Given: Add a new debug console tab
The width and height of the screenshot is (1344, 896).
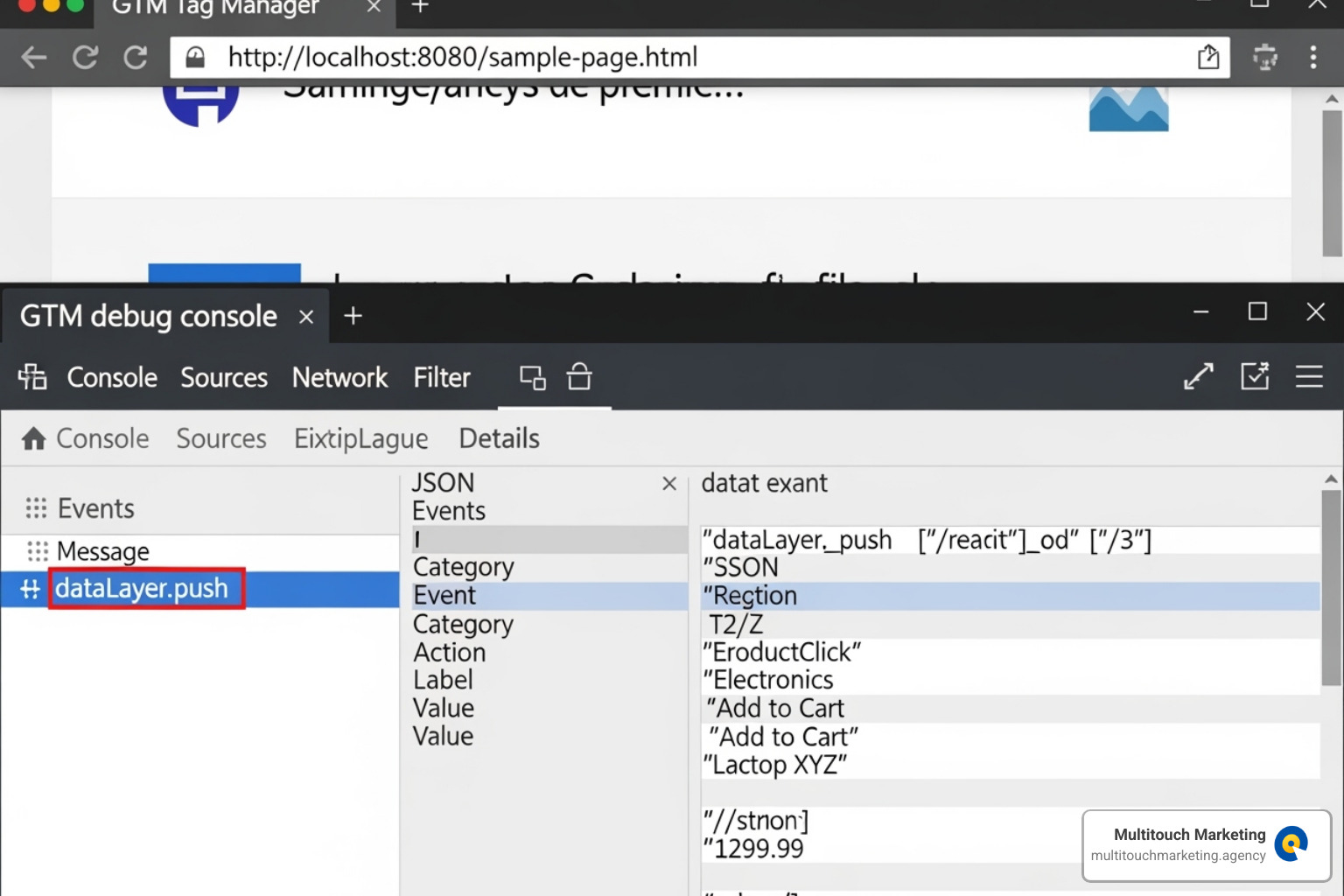Looking at the screenshot, I should pyautogui.click(x=353, y=316).
